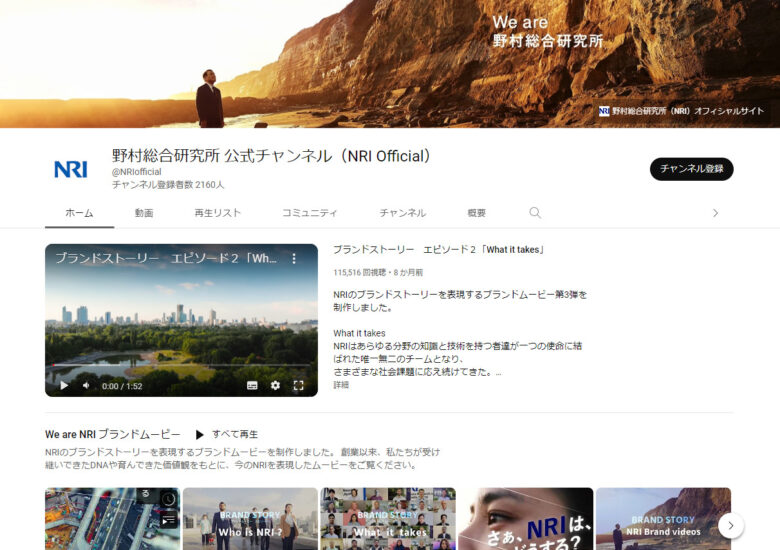Image resolution: width=780 pixels, height=550 pixels.
Task: Open the NRI Brand videos thumbnail
Action: [x=664, y=519]
